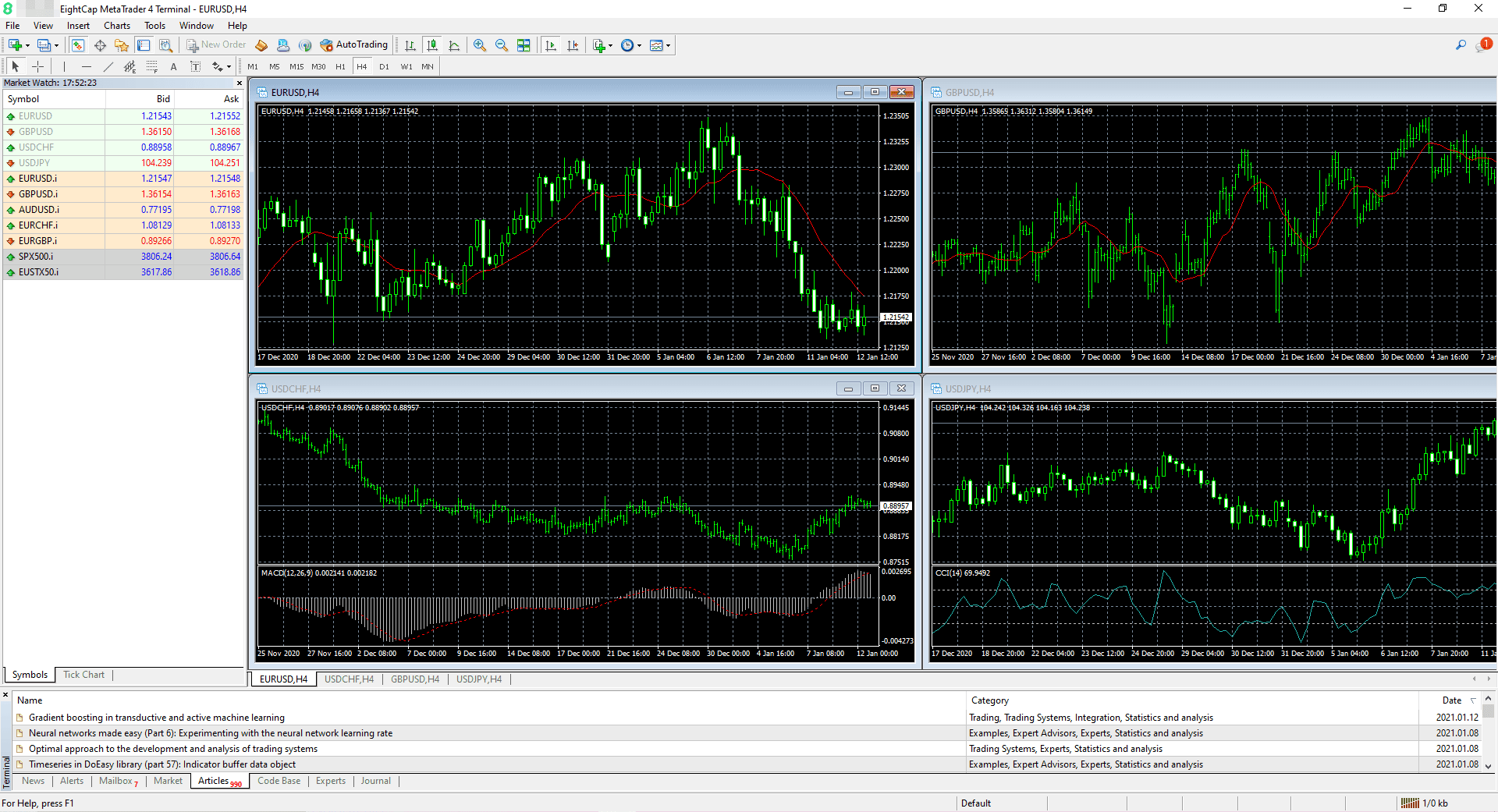Toggle chart auto scroll
Image resolution: width=1498 pixels, height=812 pixels.
(551, 44)
